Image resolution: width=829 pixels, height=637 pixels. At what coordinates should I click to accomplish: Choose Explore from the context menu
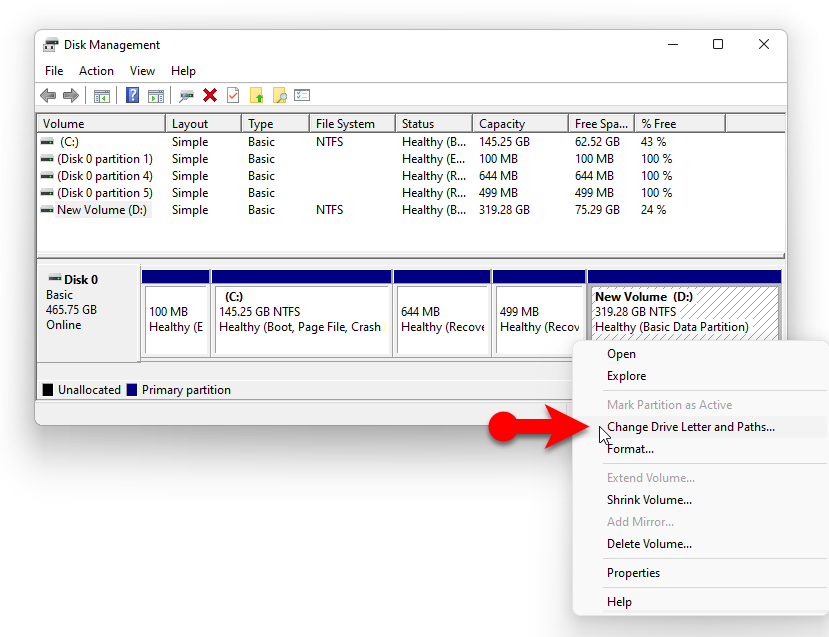(x=700, y=376)
